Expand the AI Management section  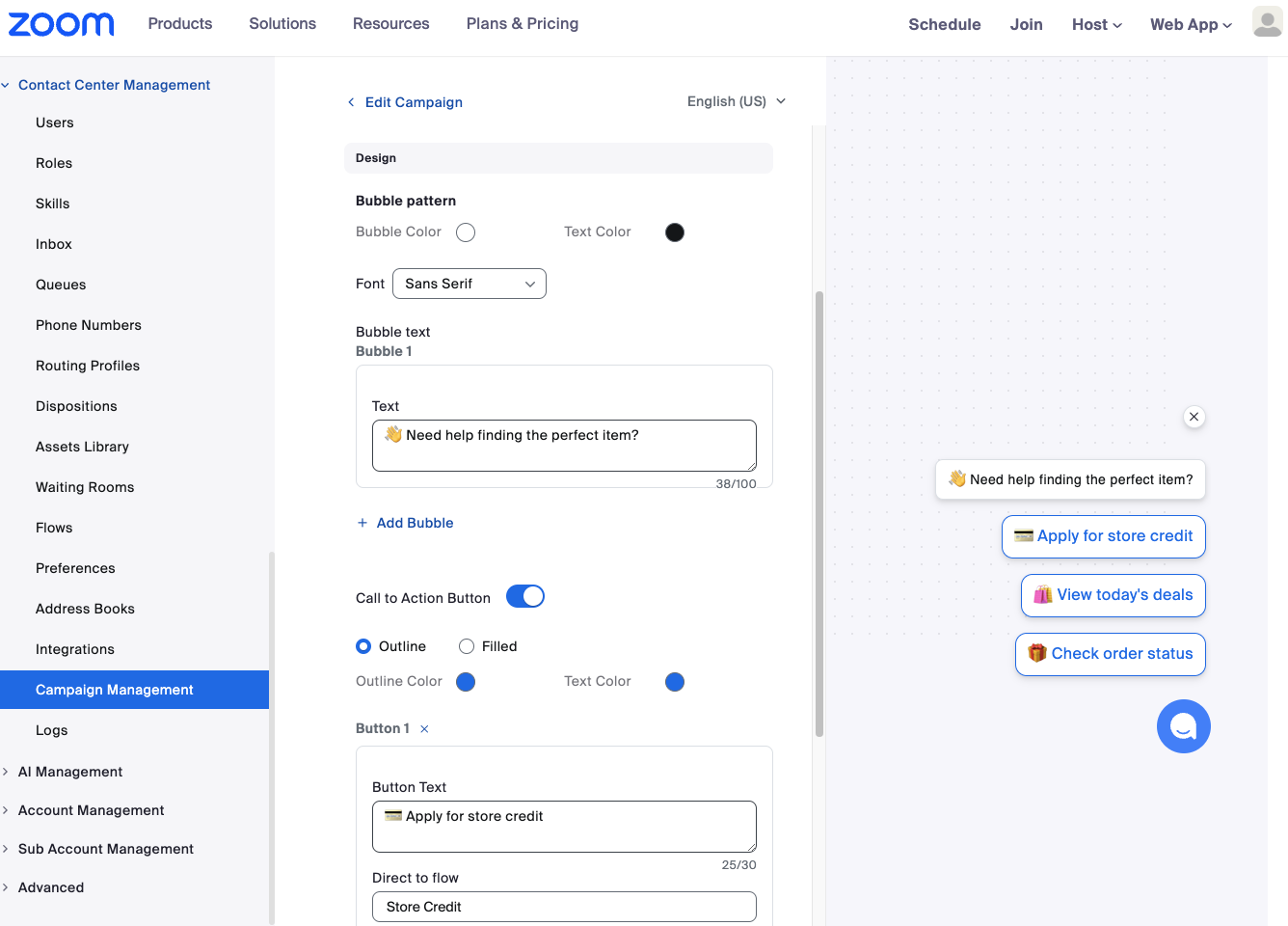(70, 772)
